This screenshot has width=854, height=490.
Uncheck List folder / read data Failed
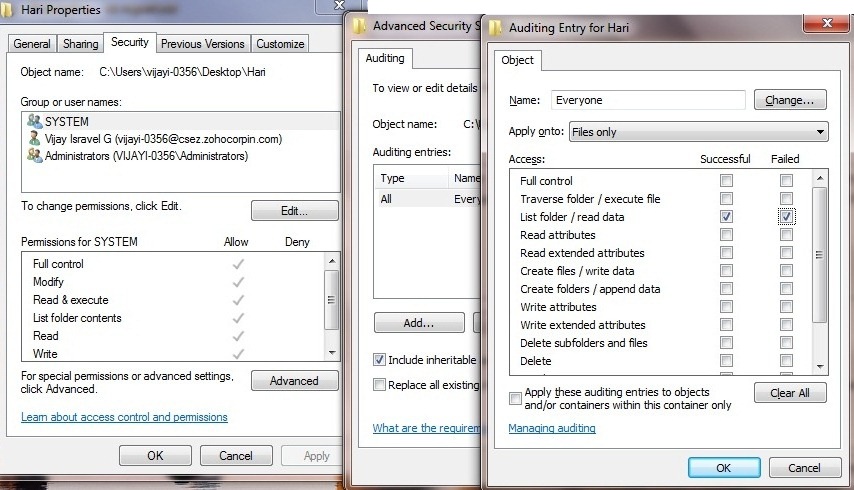786,216
